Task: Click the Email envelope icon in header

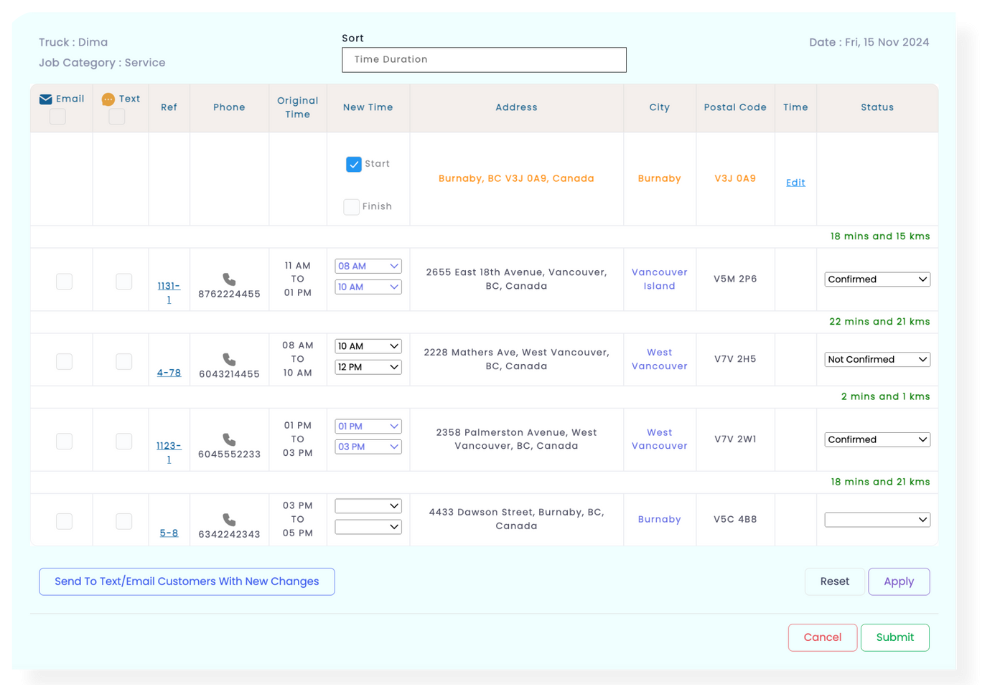Action: [45, 99]
